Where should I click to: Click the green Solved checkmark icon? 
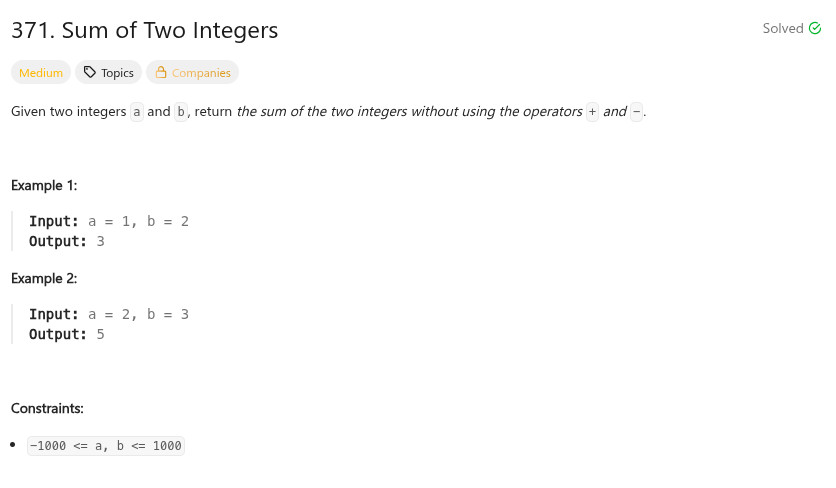pos(815,29)
